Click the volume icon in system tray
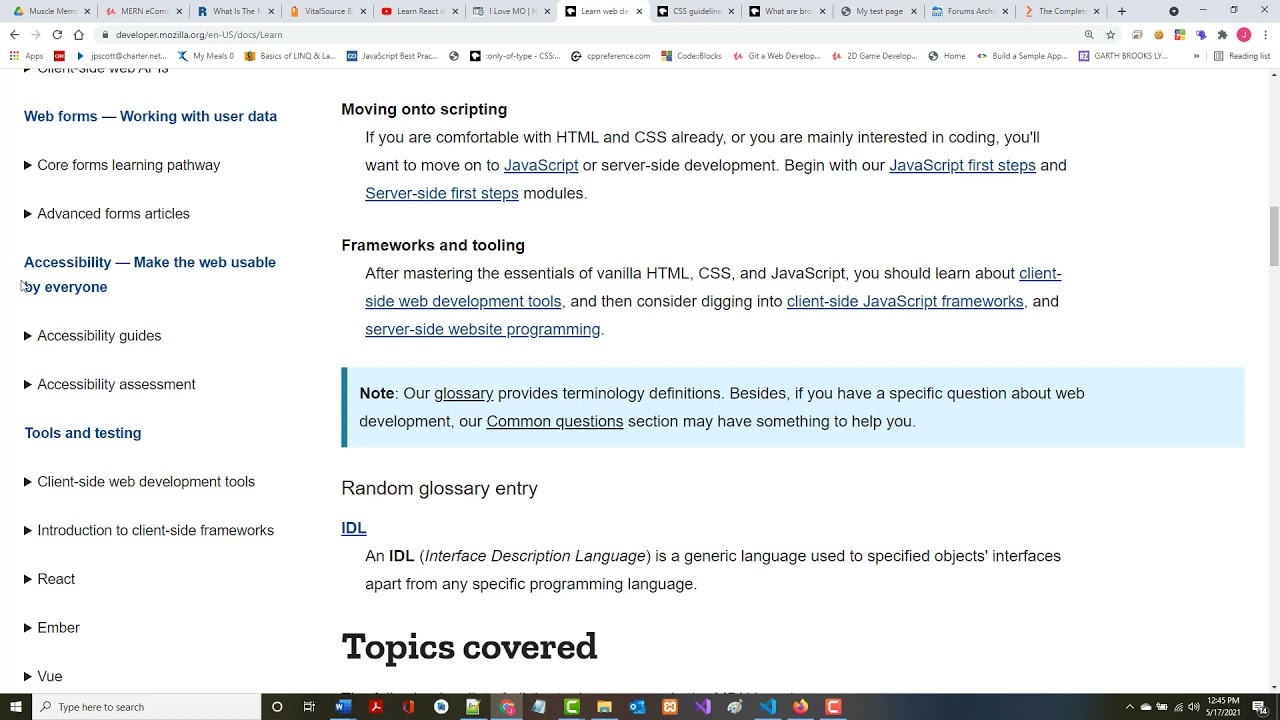This screenshot has height=720, width=1280. [x=1194, y=707]
